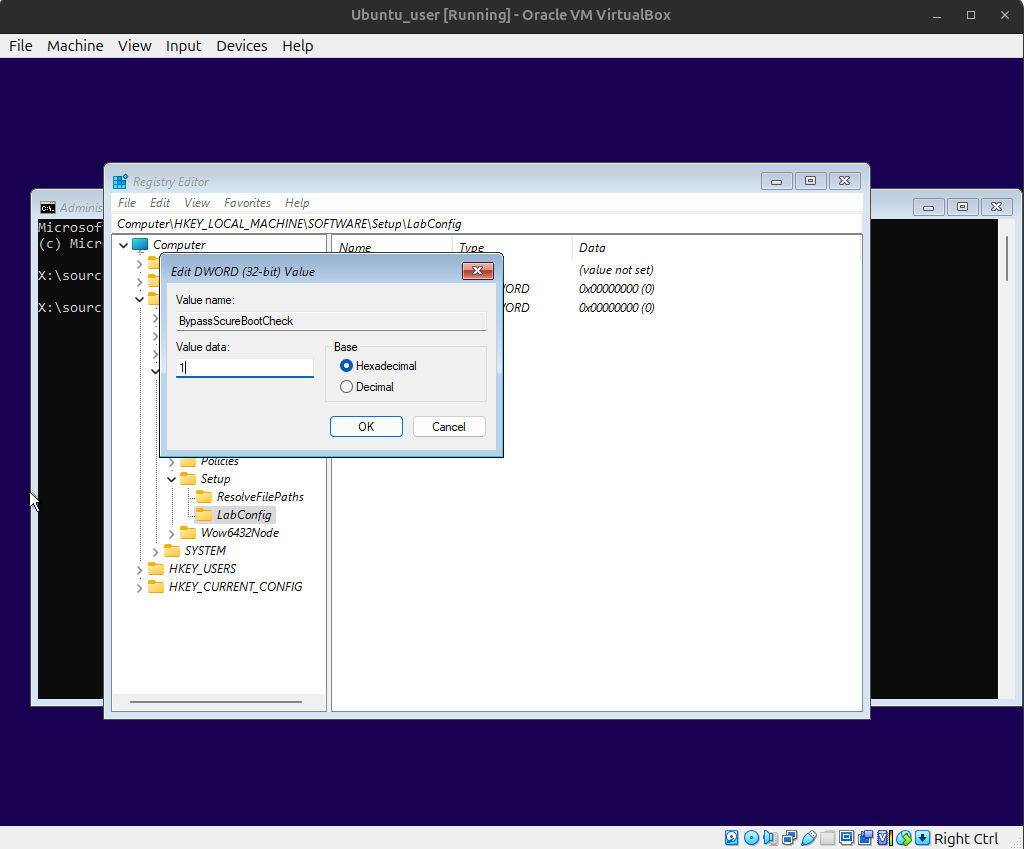Screen dimensions: 1024x849
Task: Open the Registry Editor Edit menu
Action: pos(159,203)
